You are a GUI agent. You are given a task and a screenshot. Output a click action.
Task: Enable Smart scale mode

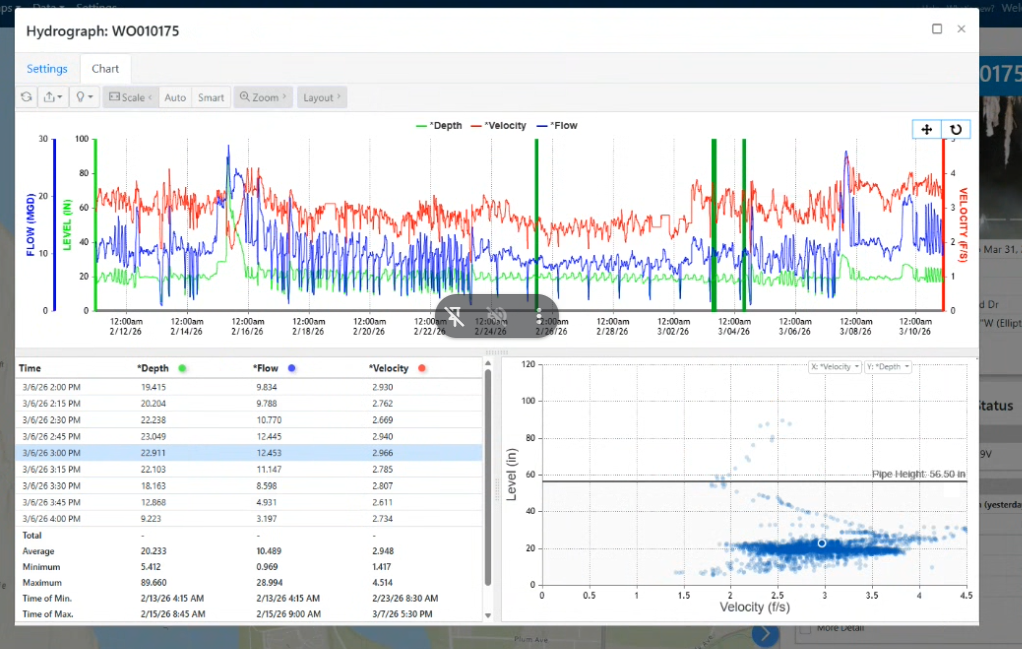click(x=210, y=97)
